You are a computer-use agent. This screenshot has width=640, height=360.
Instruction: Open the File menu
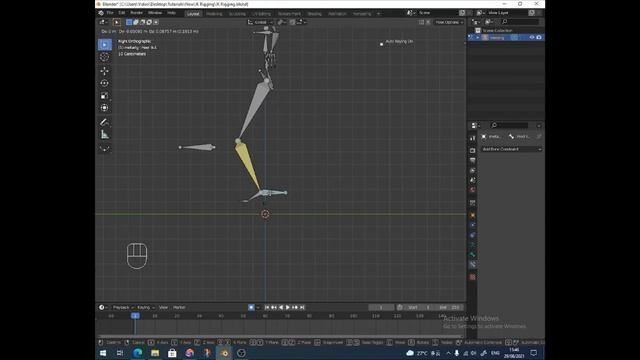[110, 13]
